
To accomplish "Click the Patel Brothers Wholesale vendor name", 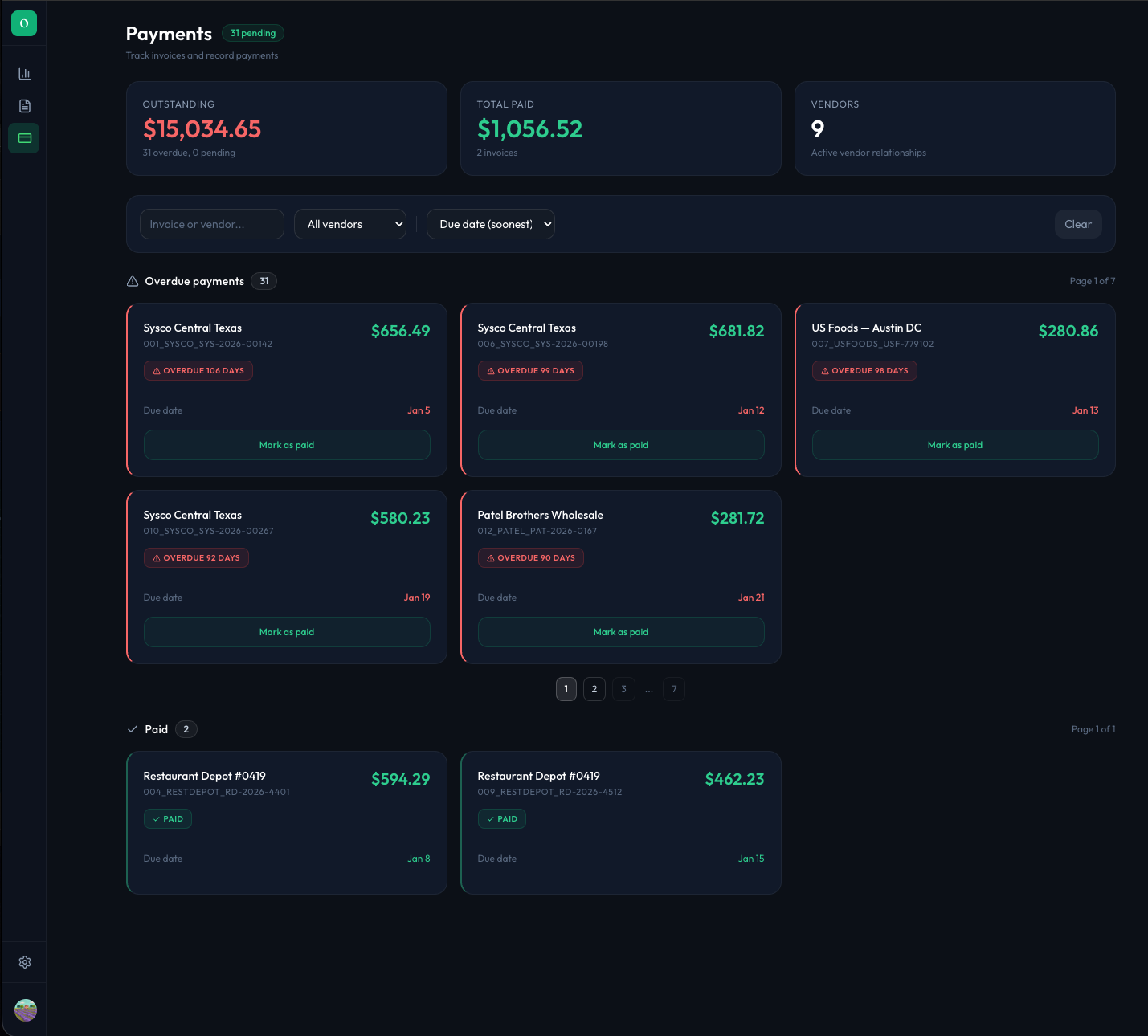I will 541,515.
